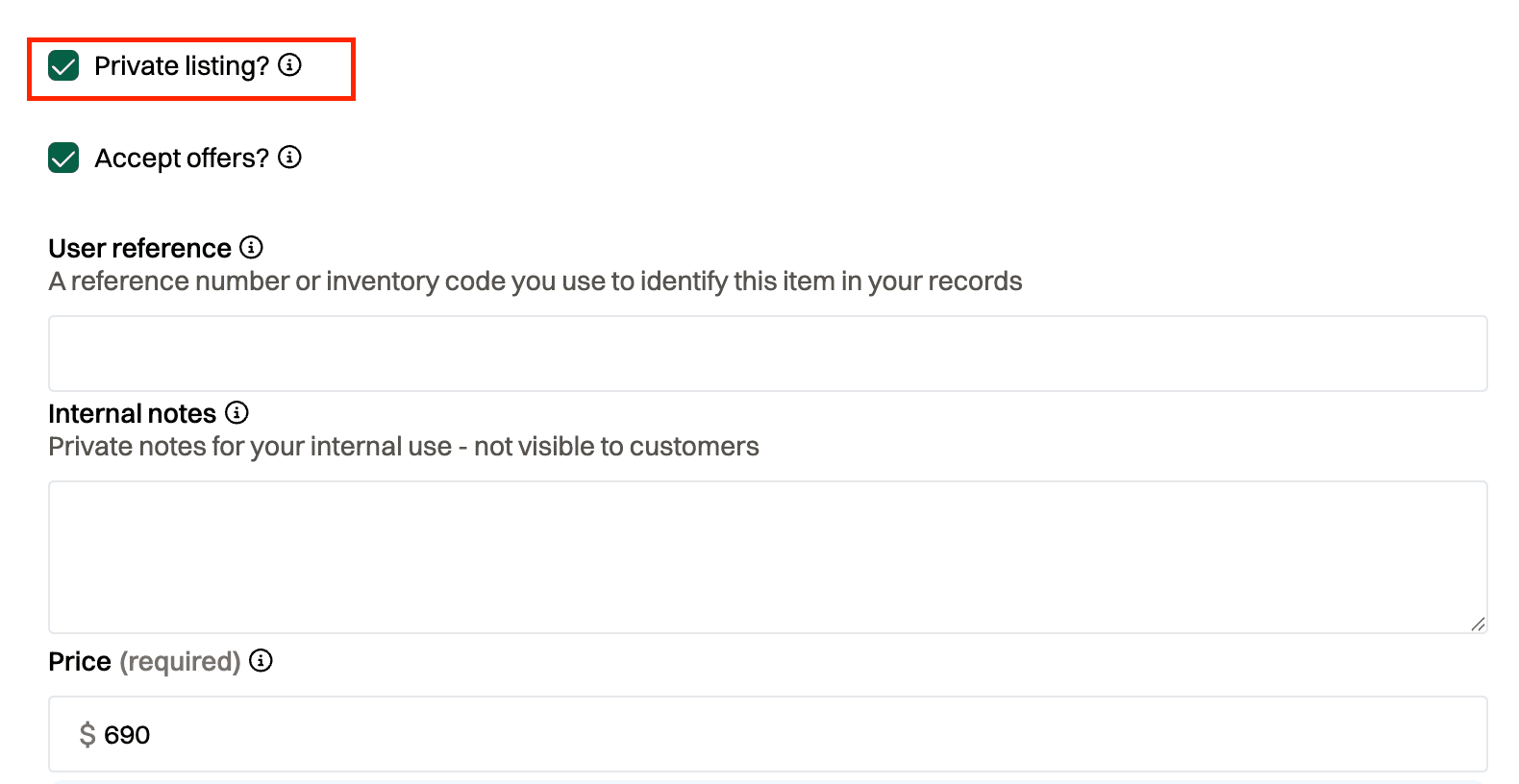Click the Price info icon

[261, 660]
